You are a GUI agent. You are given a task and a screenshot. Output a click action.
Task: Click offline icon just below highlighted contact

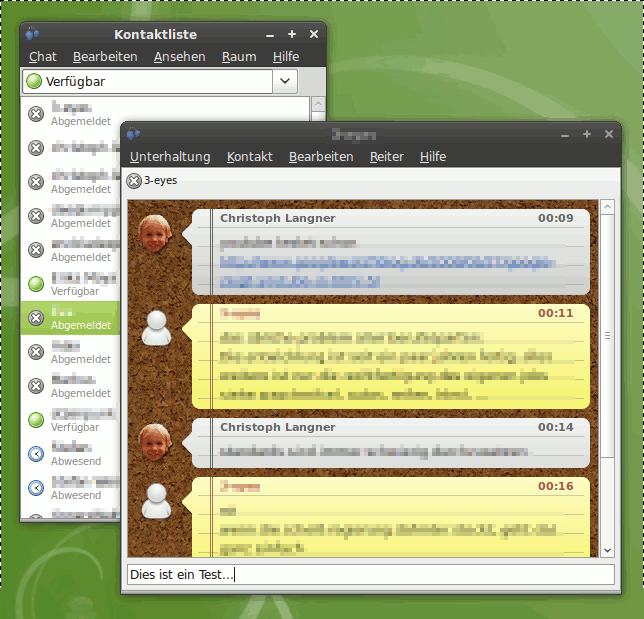click(36, 352)
